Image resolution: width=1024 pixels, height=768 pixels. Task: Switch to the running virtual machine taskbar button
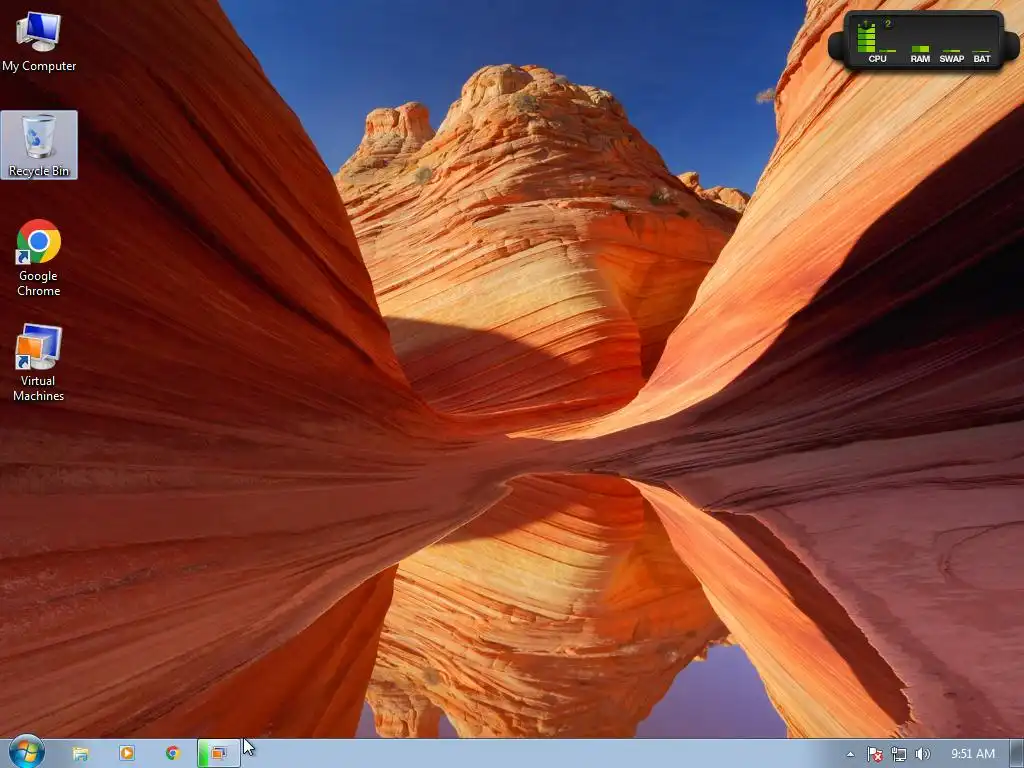tap(219, 754)
